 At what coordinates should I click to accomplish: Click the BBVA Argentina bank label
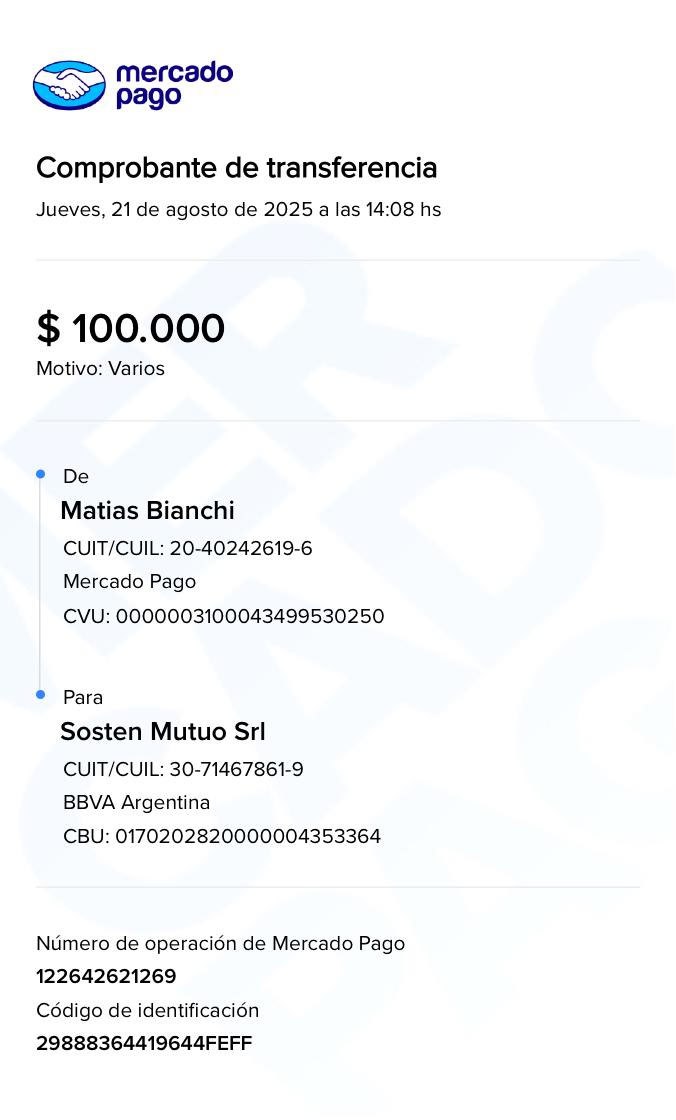pyautogui.click(x=137, y=803)
